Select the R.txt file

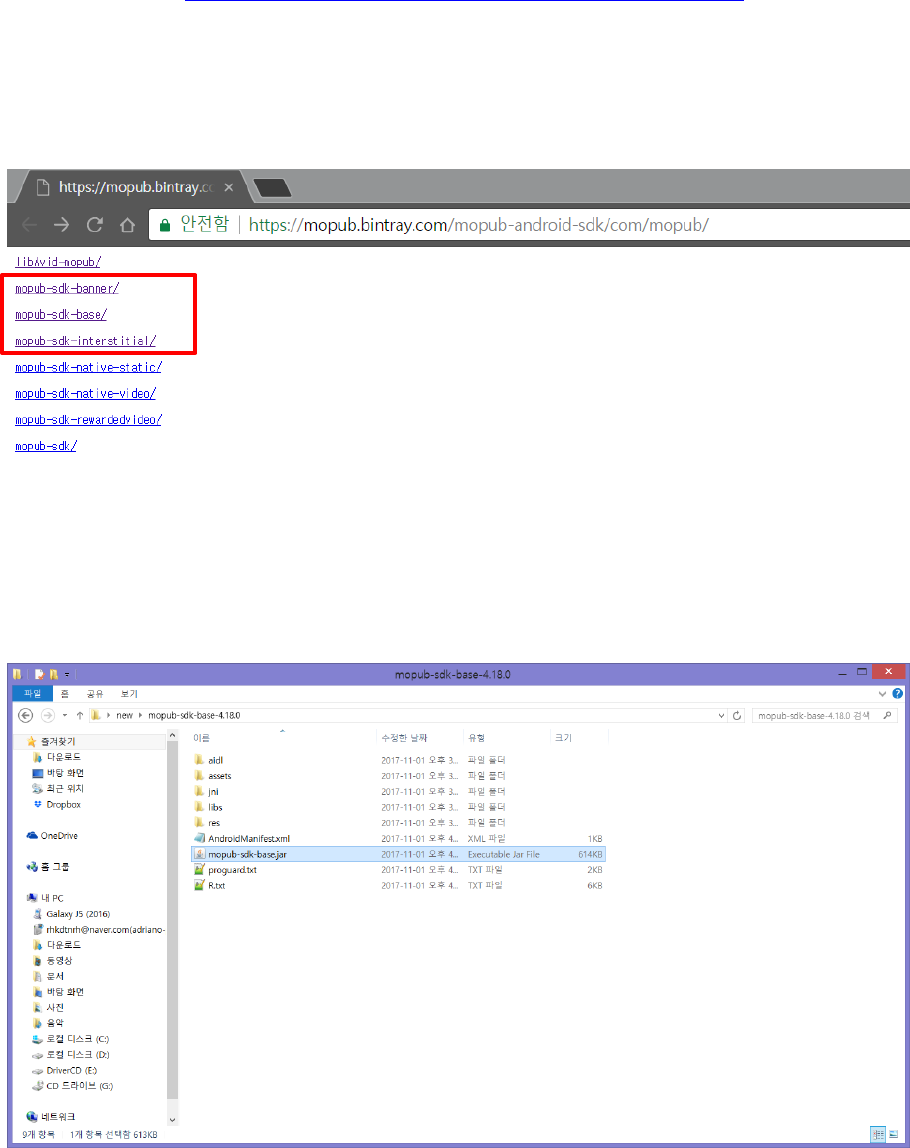tap(216, 885)
